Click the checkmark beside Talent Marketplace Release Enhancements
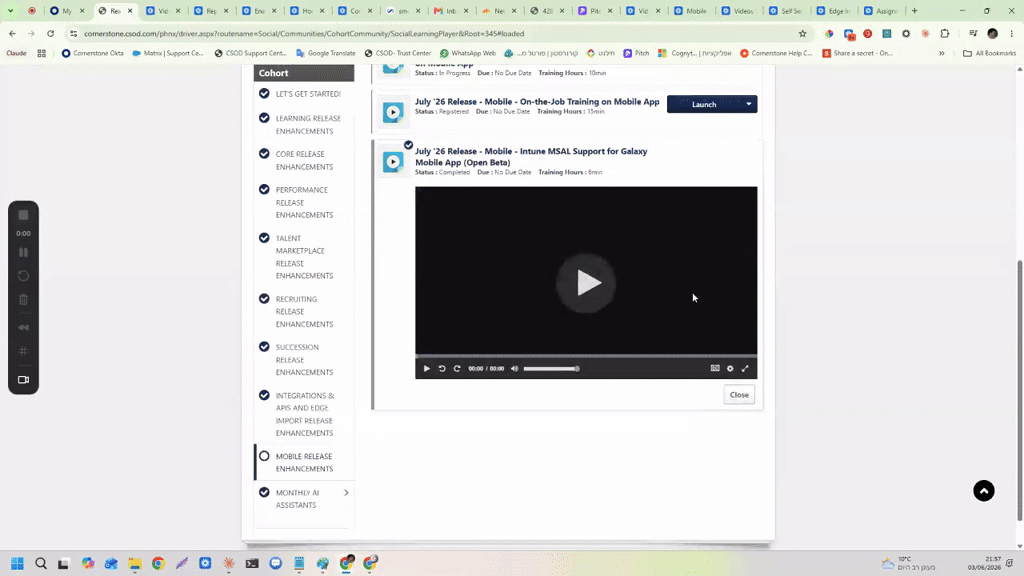 [x=264, y=238]
